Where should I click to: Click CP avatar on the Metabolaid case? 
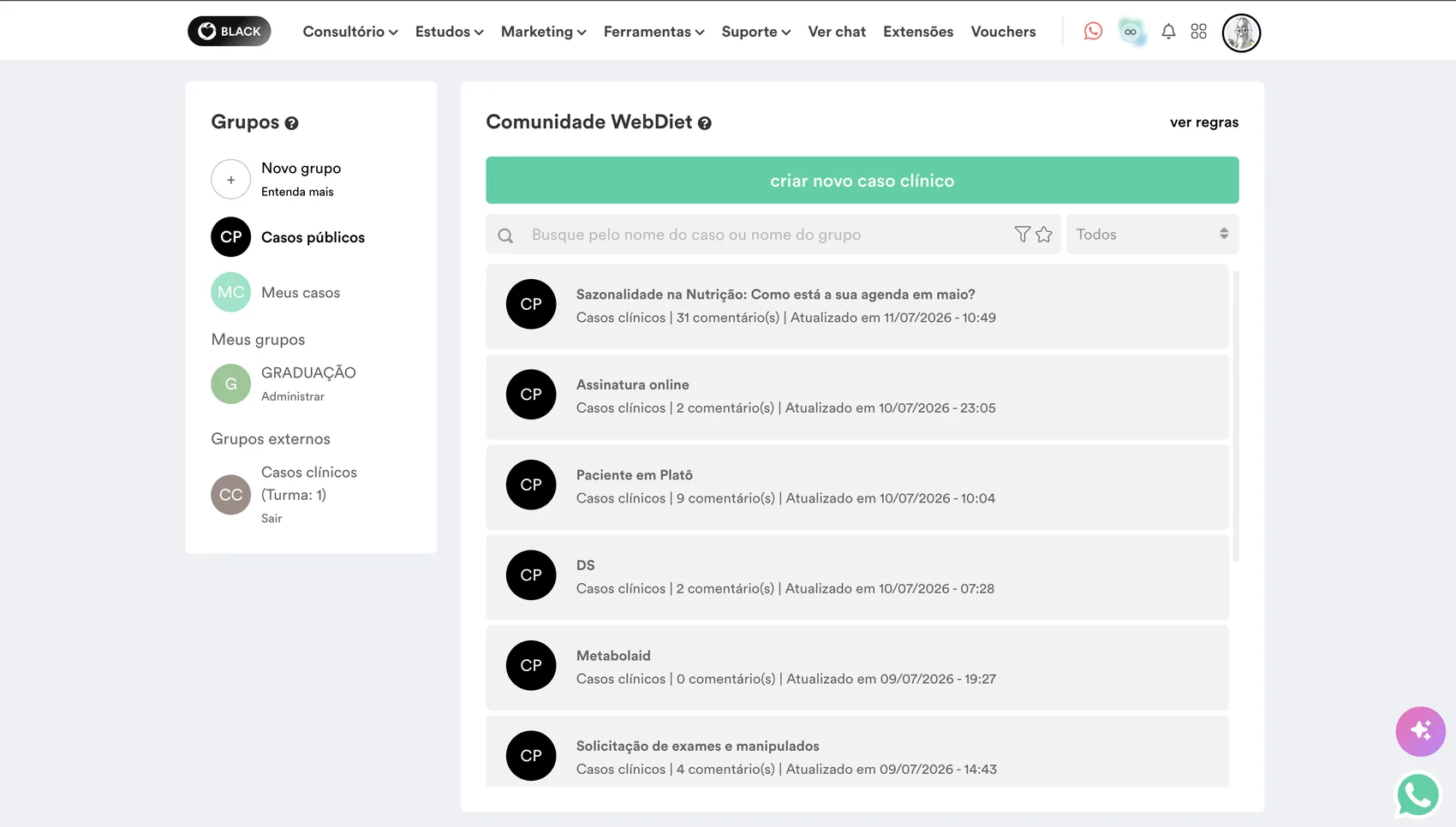point(531,665)
